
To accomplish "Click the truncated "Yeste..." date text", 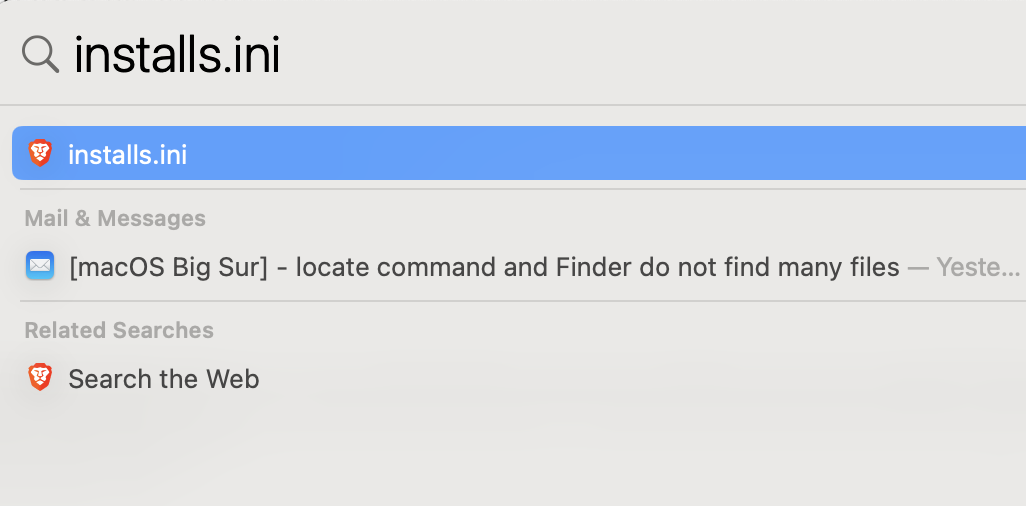I will tap(978, 267).
